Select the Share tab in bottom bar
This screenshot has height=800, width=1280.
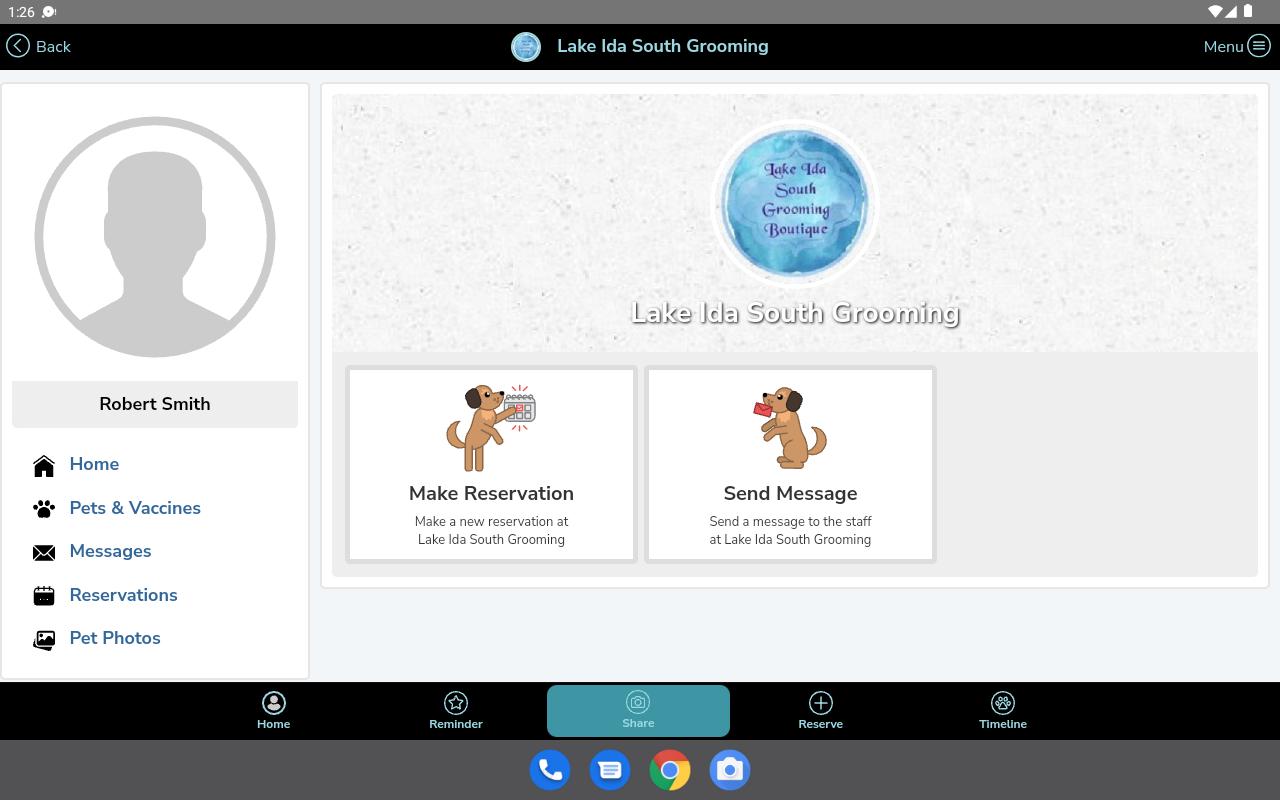pyautogui.click(x=638, y=711)
